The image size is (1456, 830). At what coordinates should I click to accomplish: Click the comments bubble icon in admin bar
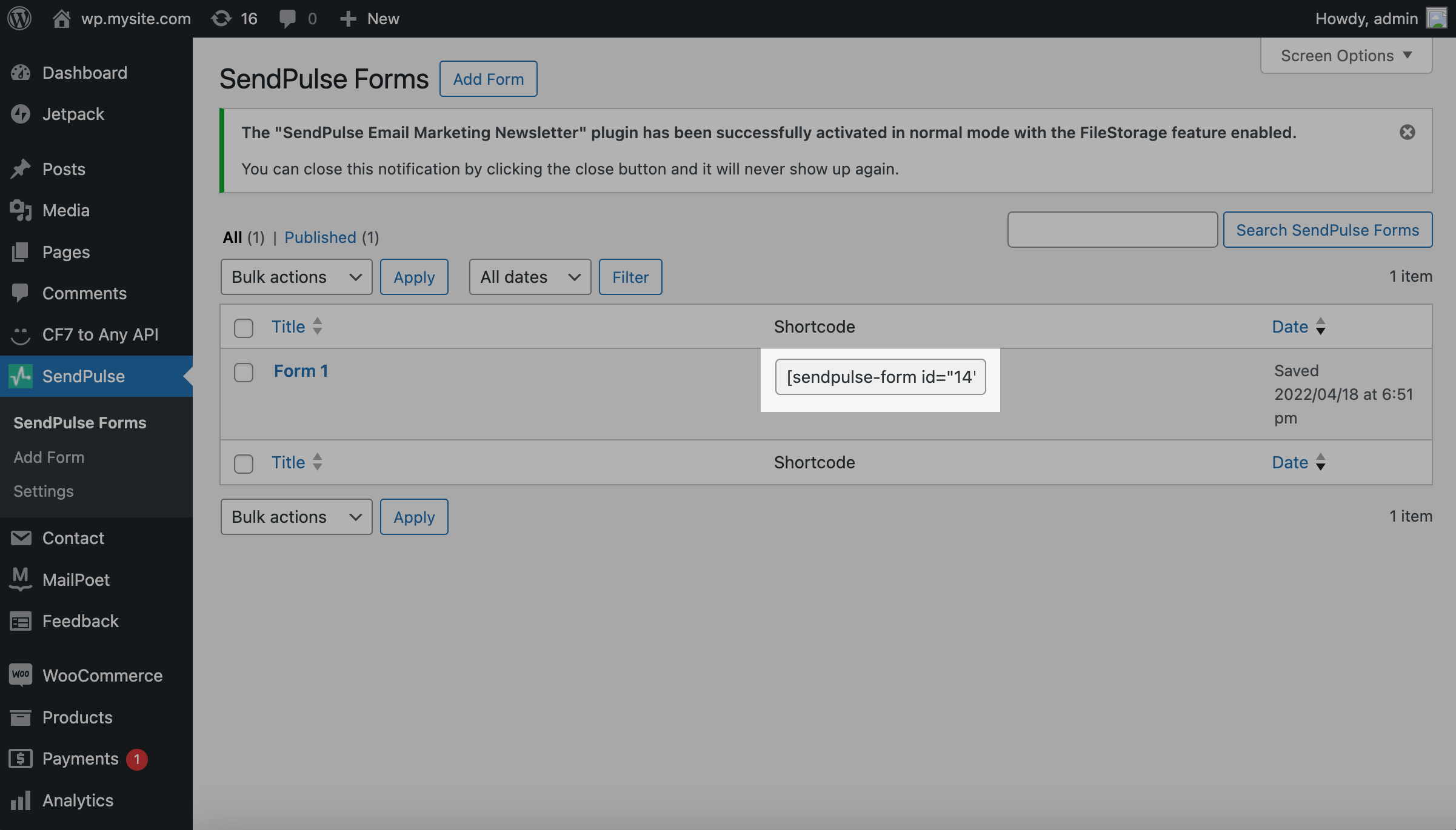(x=287, y=18)
